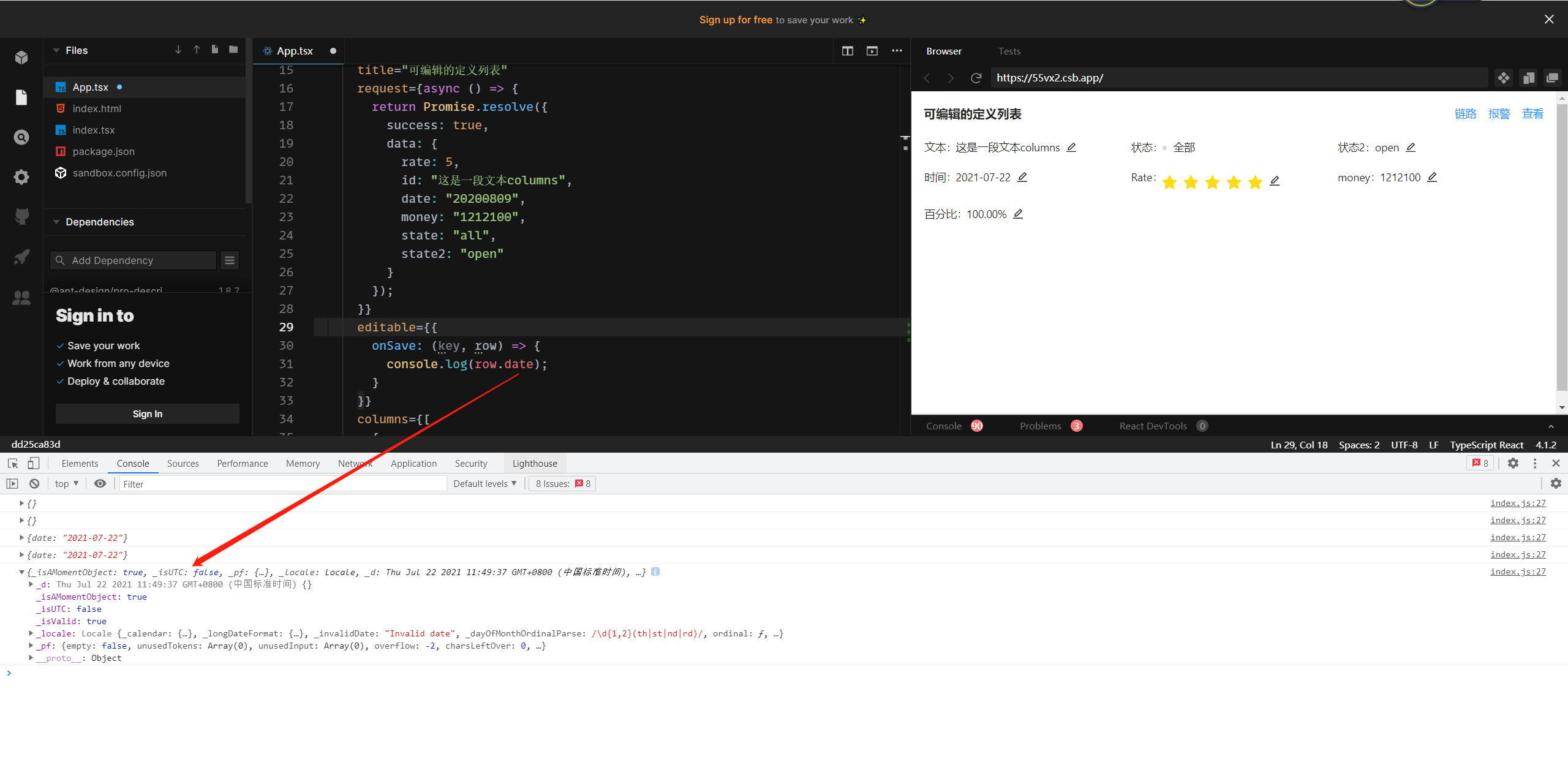Expand the _pf property in console
Image resolution: width=1568 pixels, height=773 pixels.
click(x=31, y=645)
